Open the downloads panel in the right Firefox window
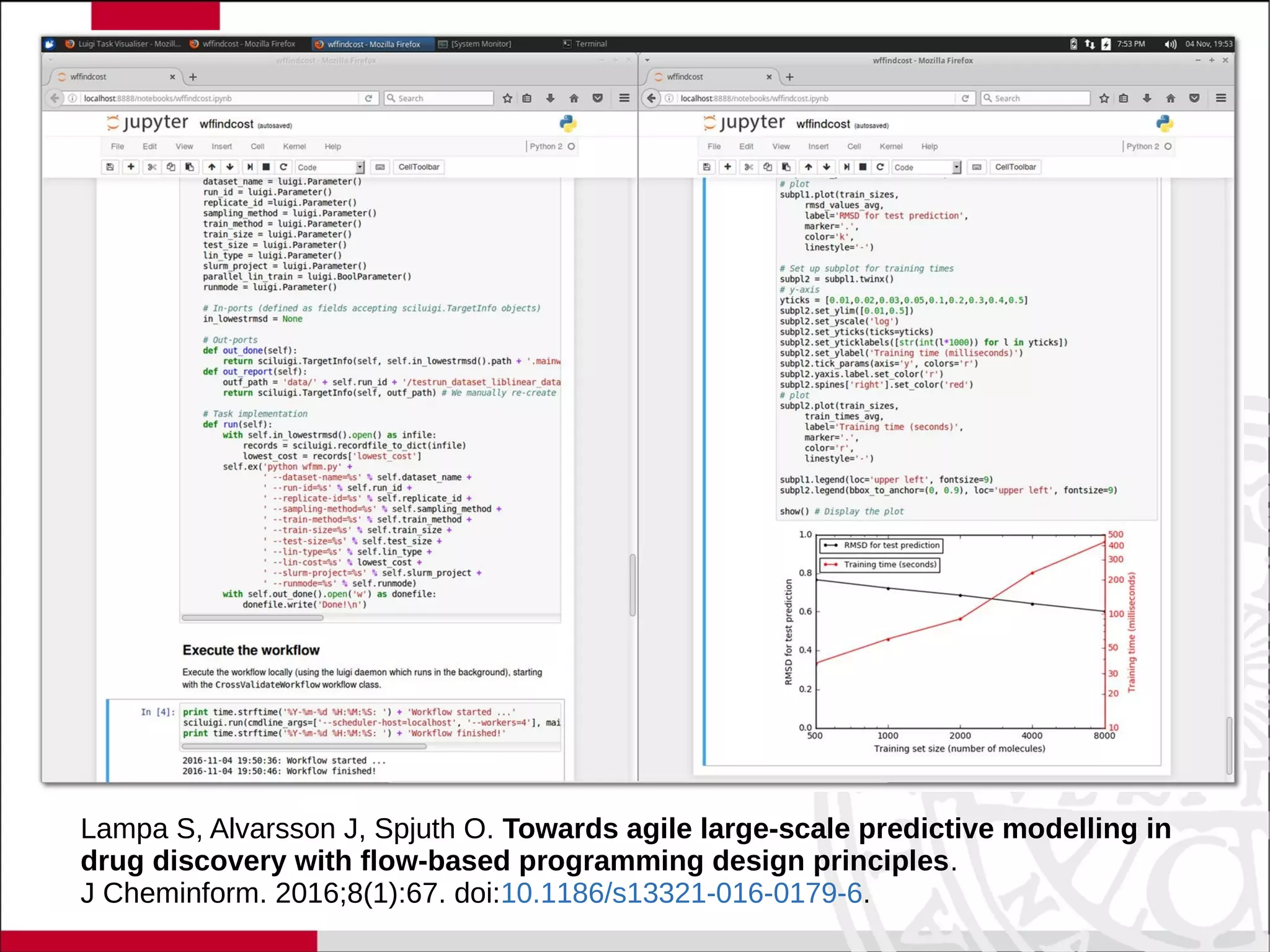The width and height of the screenshot is (1270, 952). click(x=1147, y=98)
